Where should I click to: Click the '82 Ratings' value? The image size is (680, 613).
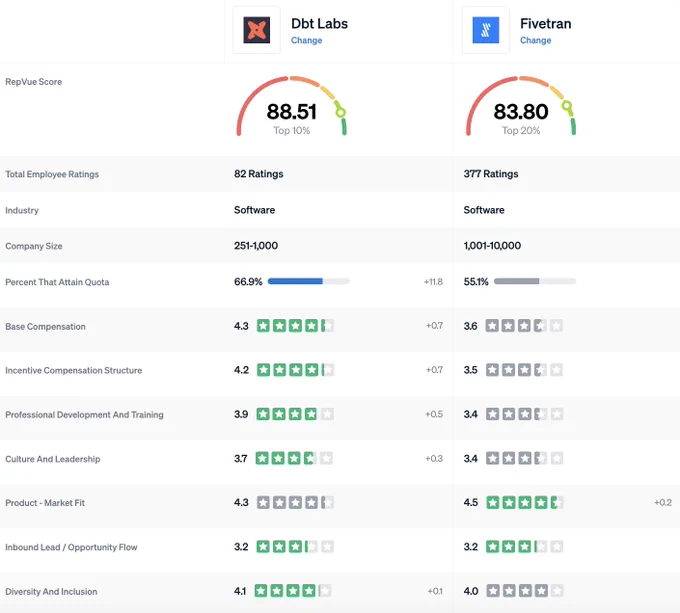258,174
